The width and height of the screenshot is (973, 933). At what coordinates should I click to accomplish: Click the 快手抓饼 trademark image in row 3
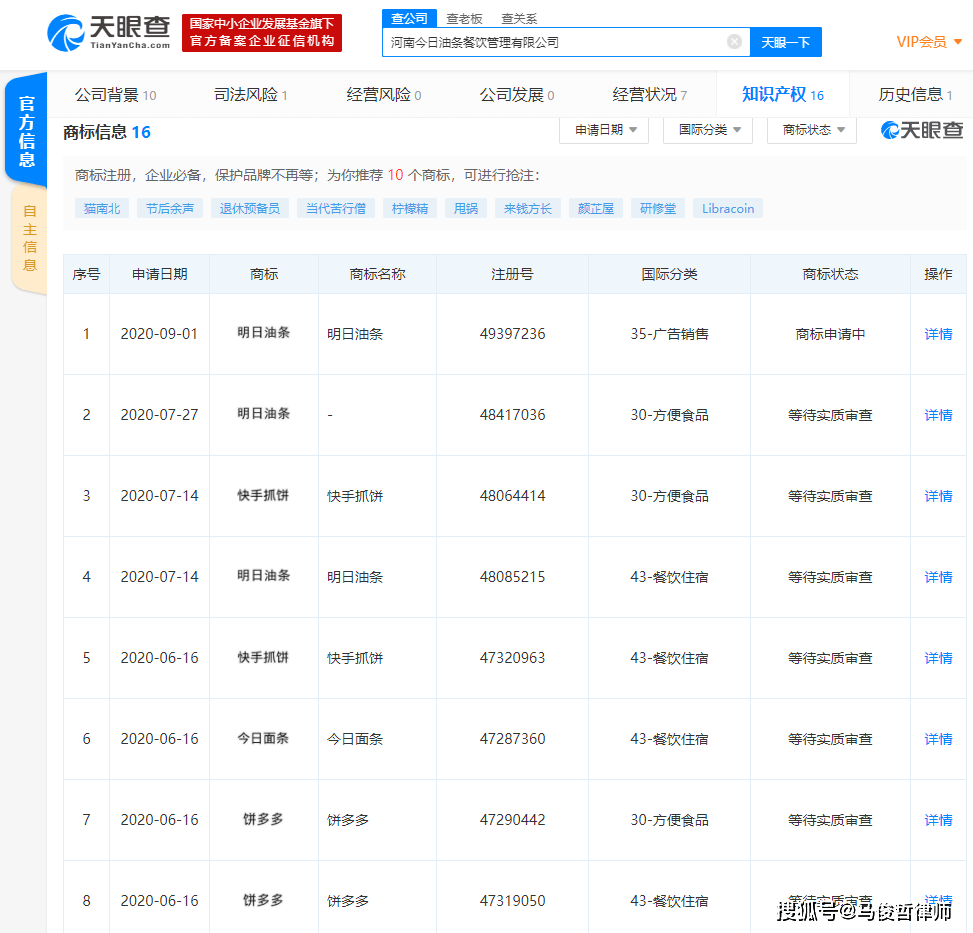[x=264, y=495]
